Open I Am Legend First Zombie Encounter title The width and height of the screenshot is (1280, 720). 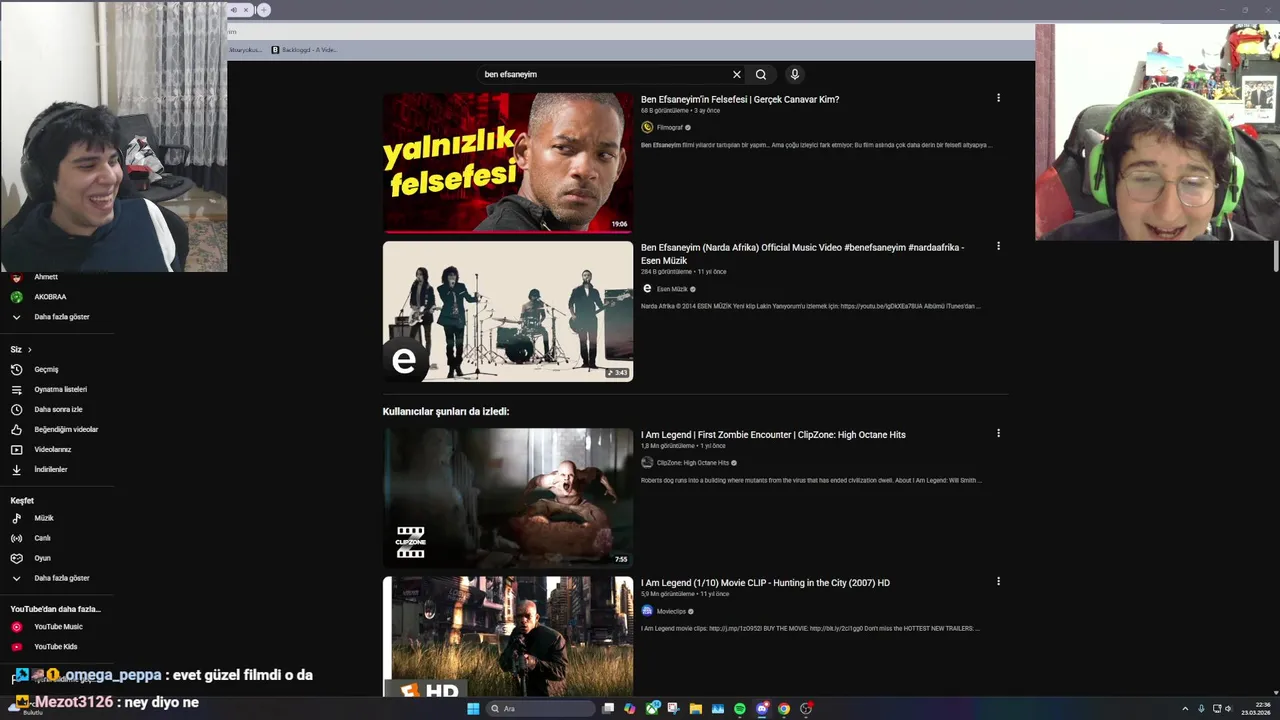(773, 435)
